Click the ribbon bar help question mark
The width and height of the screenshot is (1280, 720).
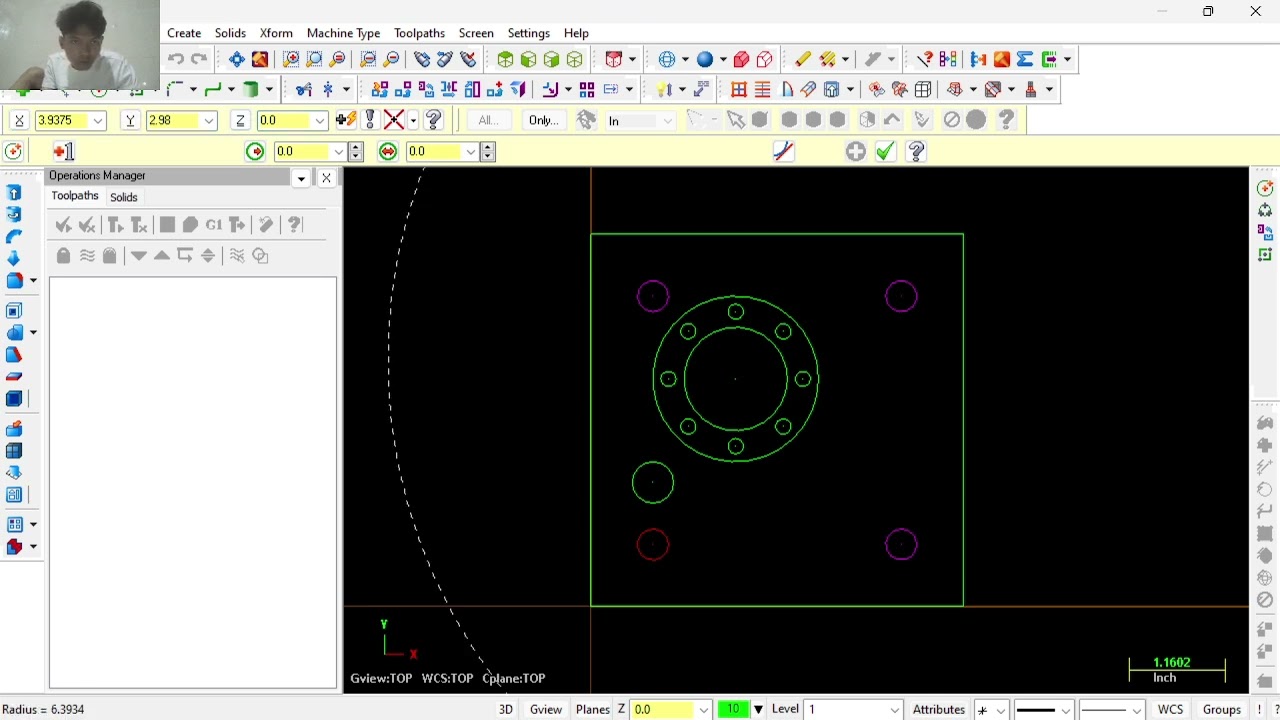tap(916, 151)
